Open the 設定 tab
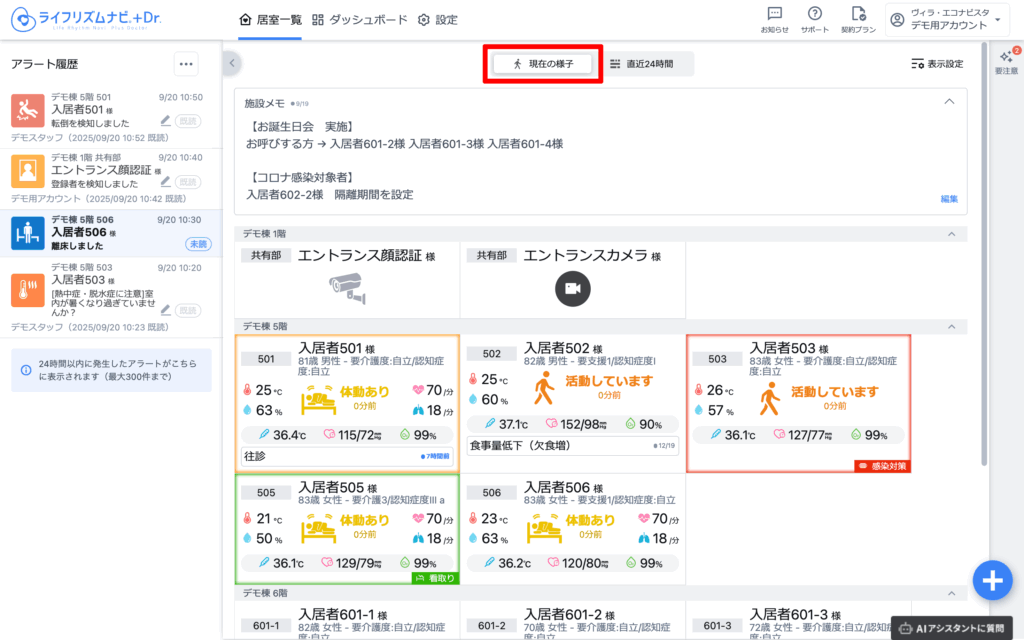Viewport: 1024px width, 640px height. coord(437,20)
